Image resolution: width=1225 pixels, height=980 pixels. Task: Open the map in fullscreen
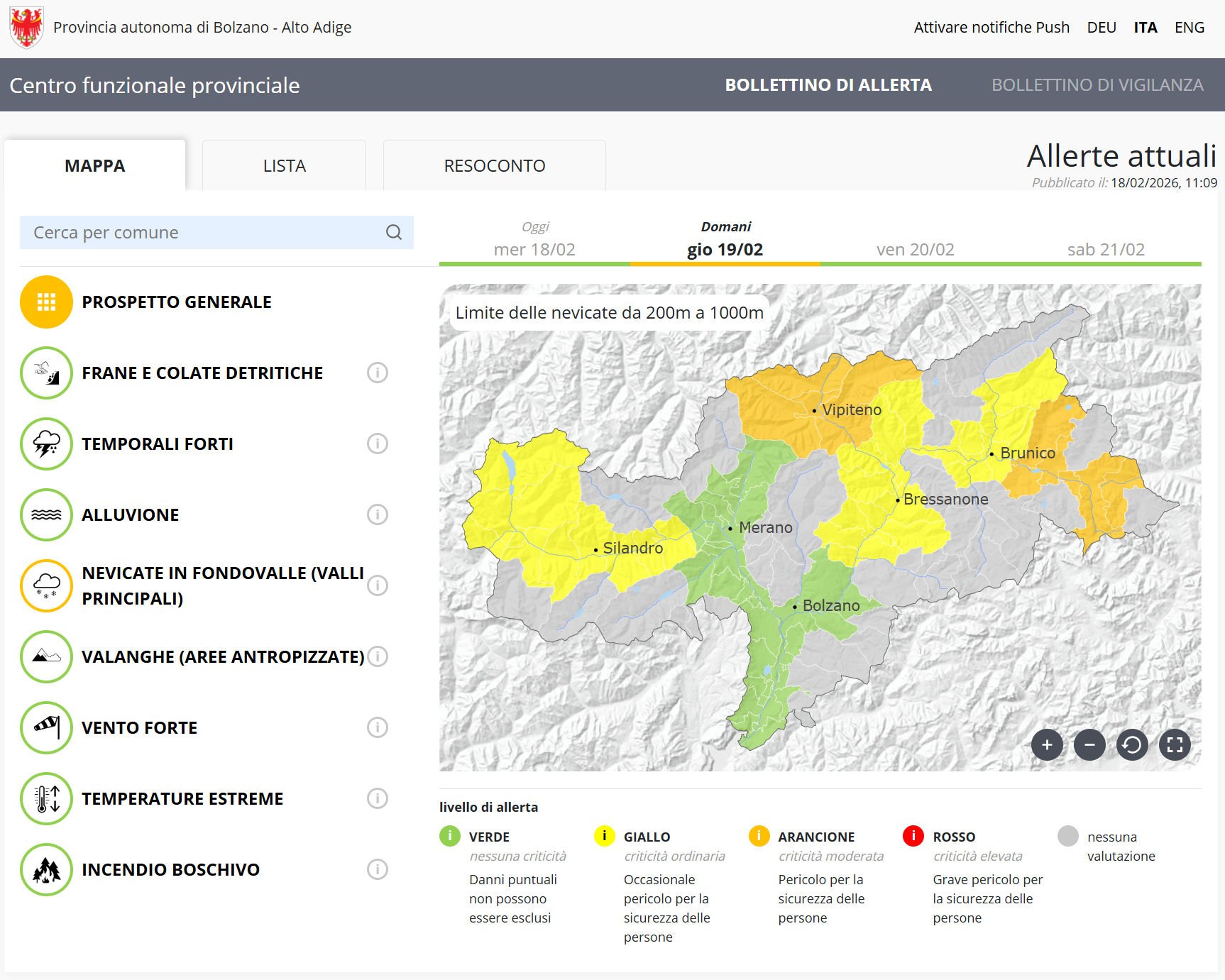click(1175, 745)
